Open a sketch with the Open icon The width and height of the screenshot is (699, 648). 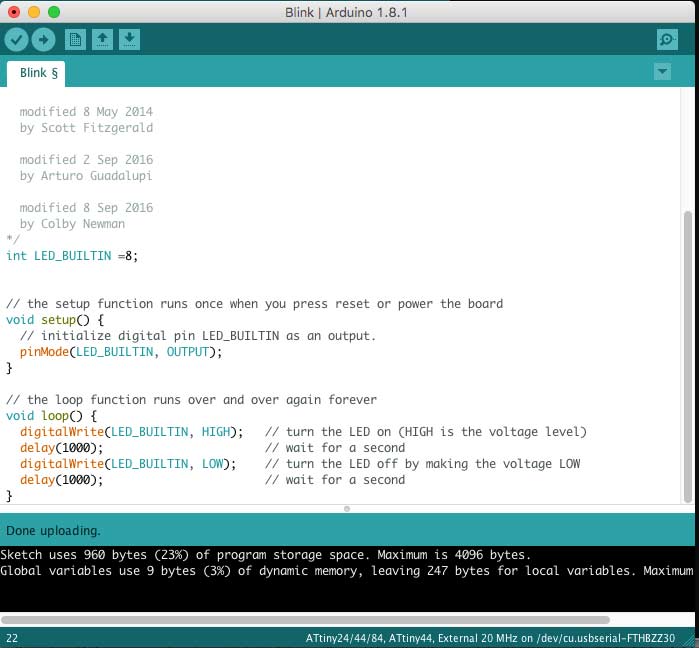[x=103, y=40]
